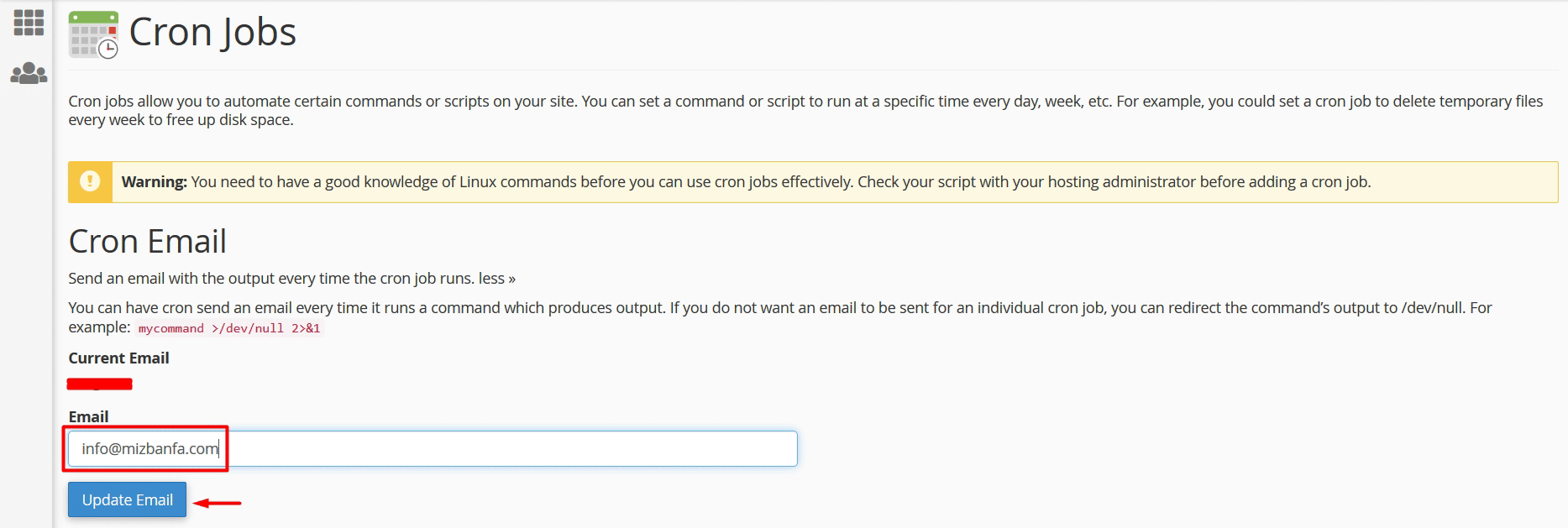Collapse description with the 'less »' link
1568x528 pixels.
click(497, 278)
